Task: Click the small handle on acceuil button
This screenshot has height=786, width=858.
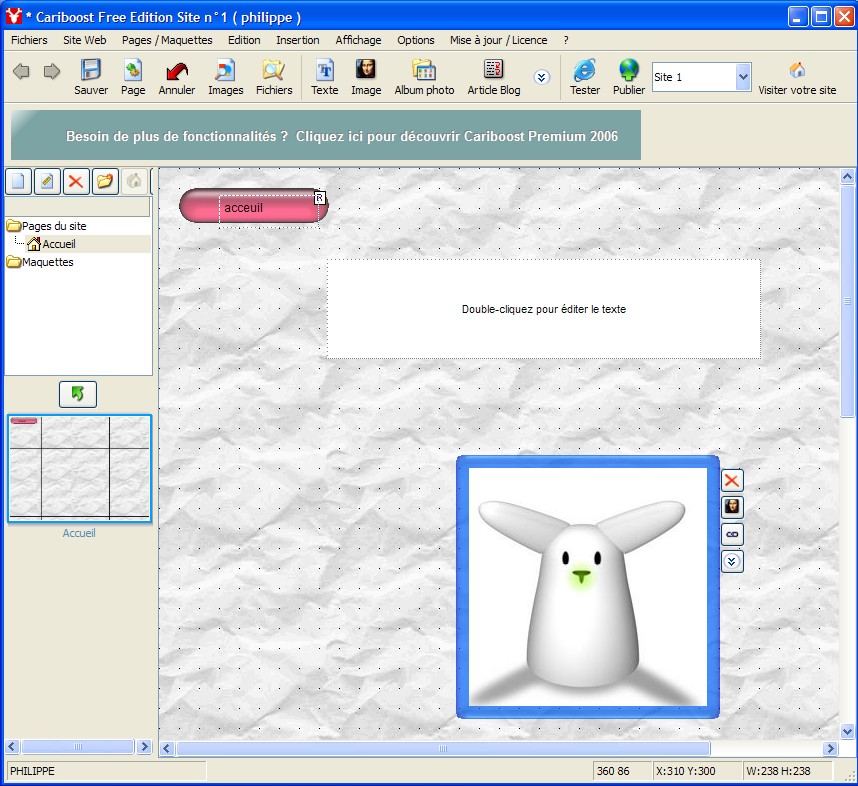Action: (320, 198)
